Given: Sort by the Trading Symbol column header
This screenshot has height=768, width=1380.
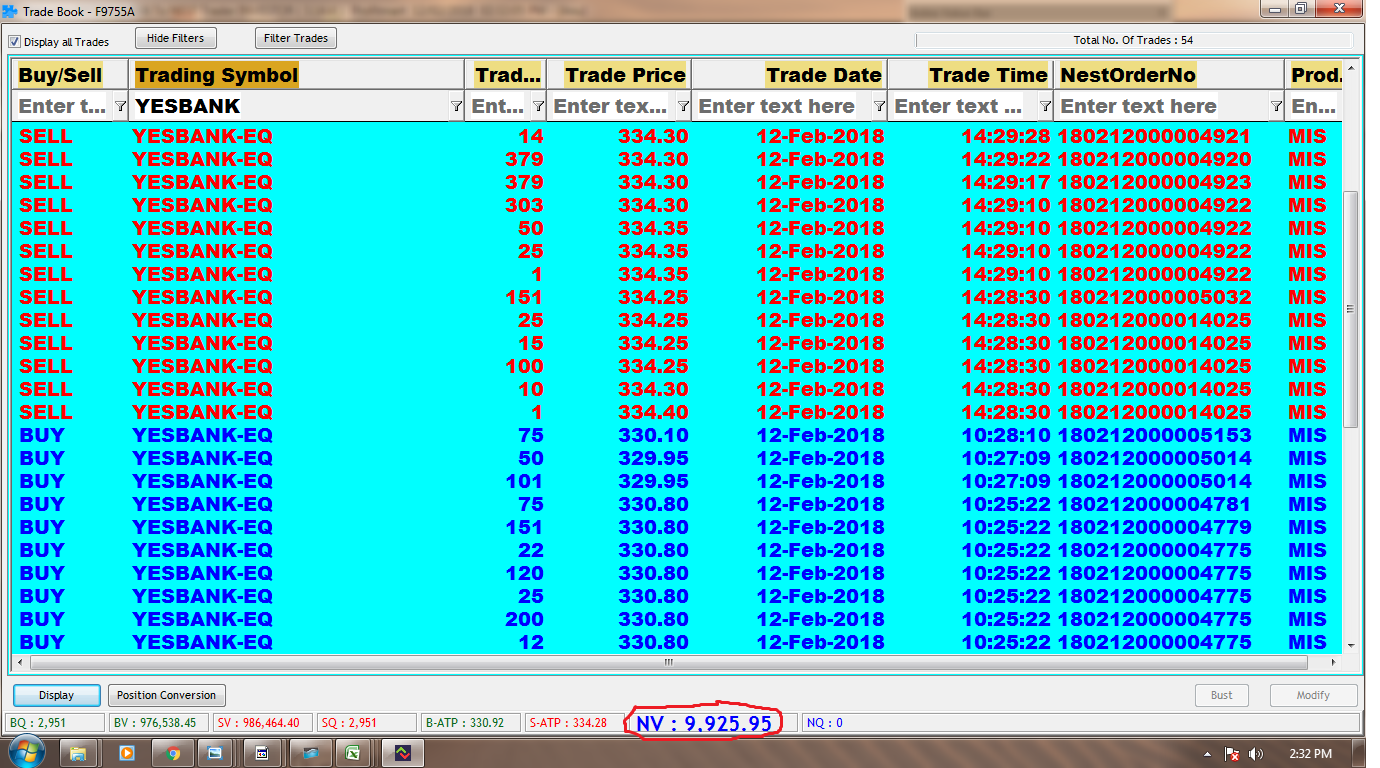Looking at the screenshot, I should [297, 75].
